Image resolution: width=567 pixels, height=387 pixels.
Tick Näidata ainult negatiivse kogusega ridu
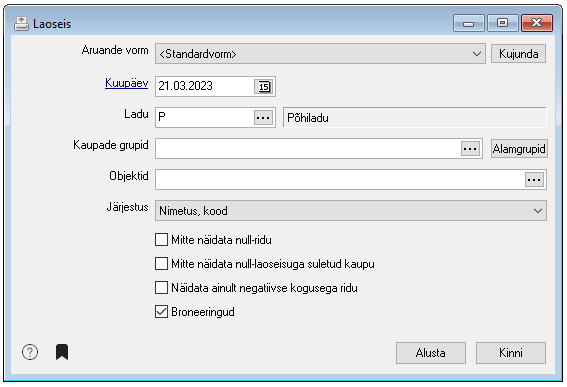click(x=161, y=288)
